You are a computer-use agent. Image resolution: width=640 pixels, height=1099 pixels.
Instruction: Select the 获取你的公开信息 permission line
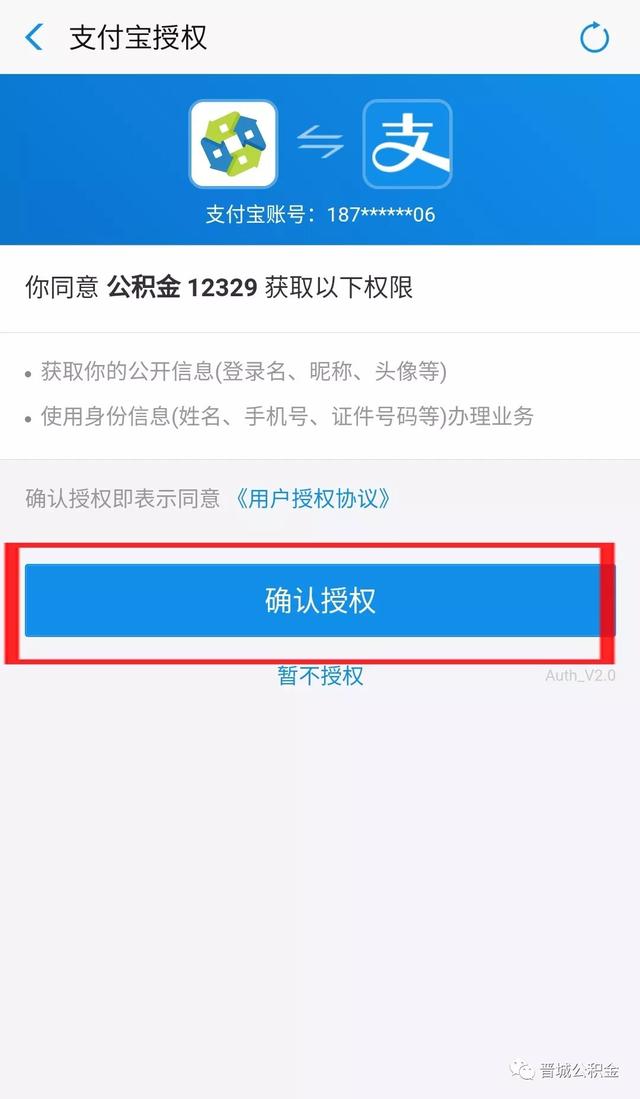tap(243, 371)
